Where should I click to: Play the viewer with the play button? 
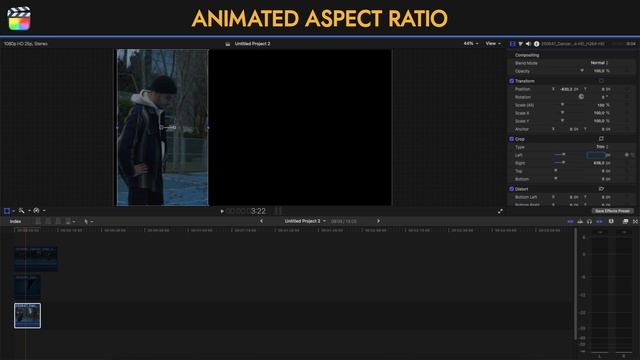pyautogui.click(x=222, y=211)
